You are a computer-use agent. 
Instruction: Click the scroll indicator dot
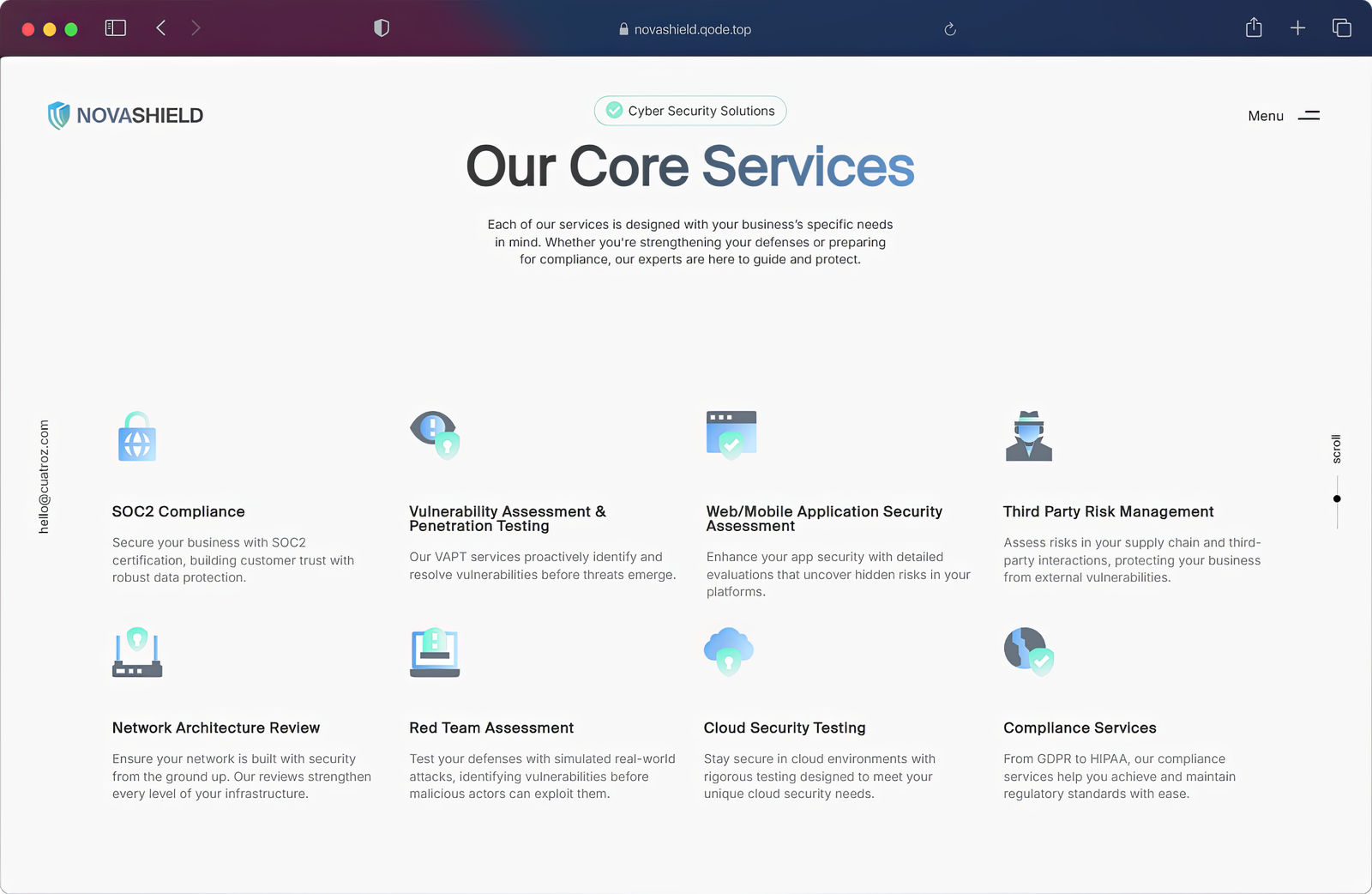pyautogui.click(x=1337, y=498)
